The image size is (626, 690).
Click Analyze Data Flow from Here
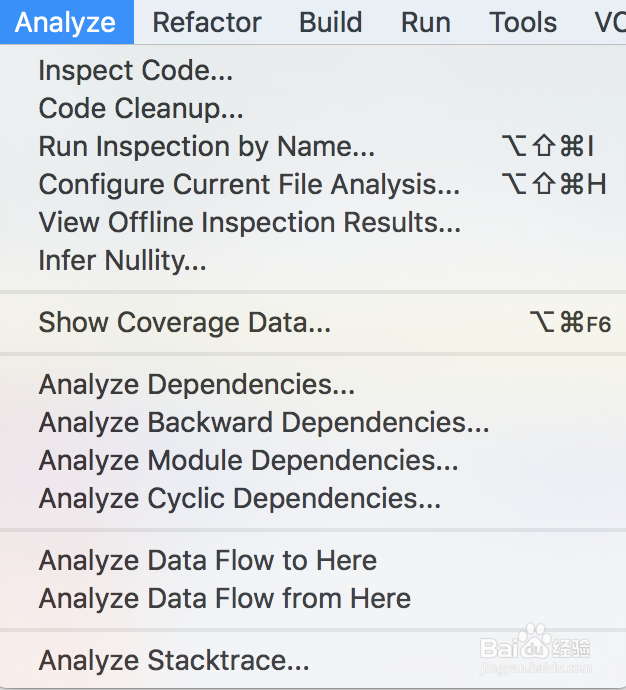(225, 598)
